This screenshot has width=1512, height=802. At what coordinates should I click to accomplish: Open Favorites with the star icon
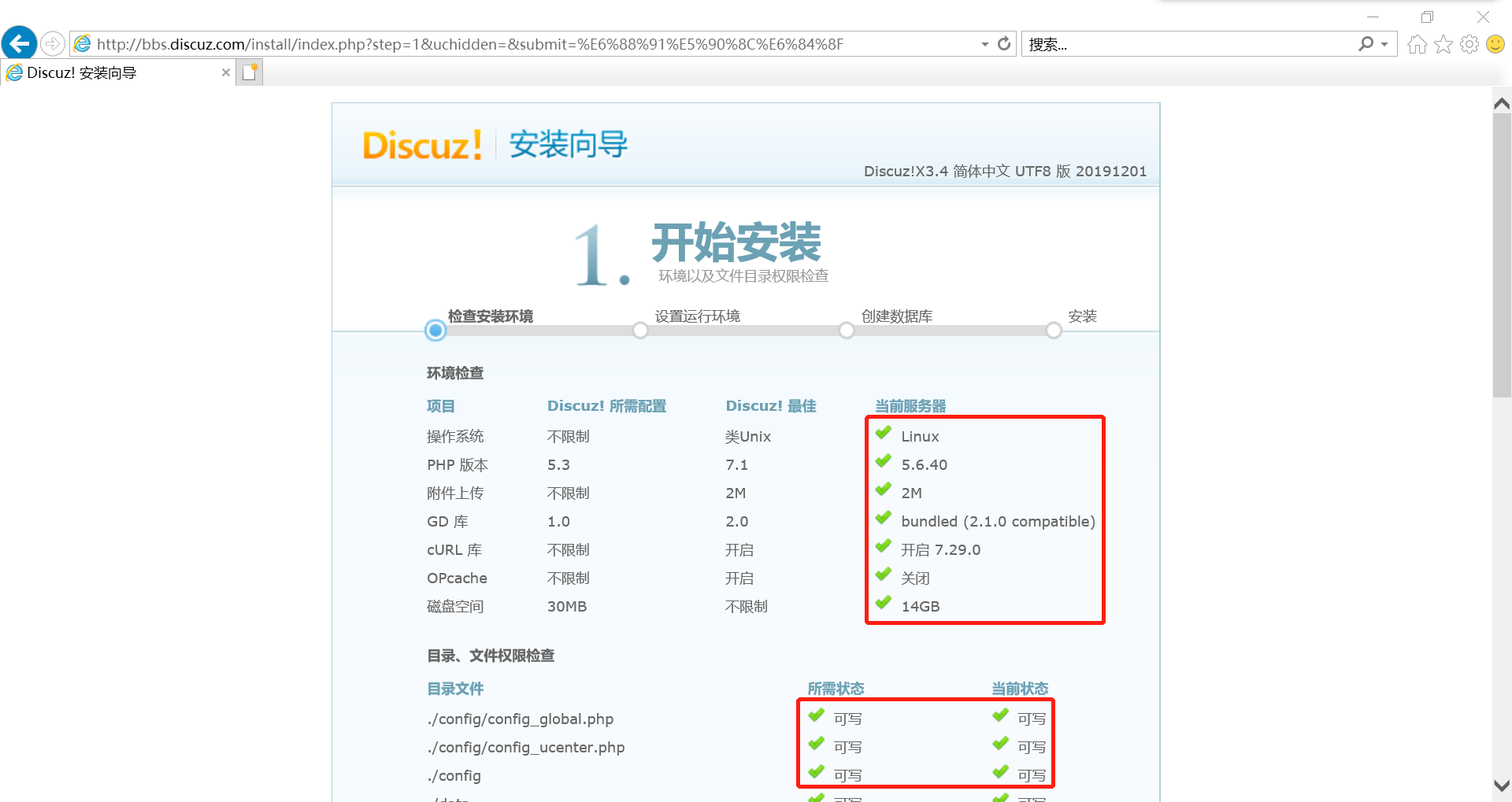(1443, 44)
